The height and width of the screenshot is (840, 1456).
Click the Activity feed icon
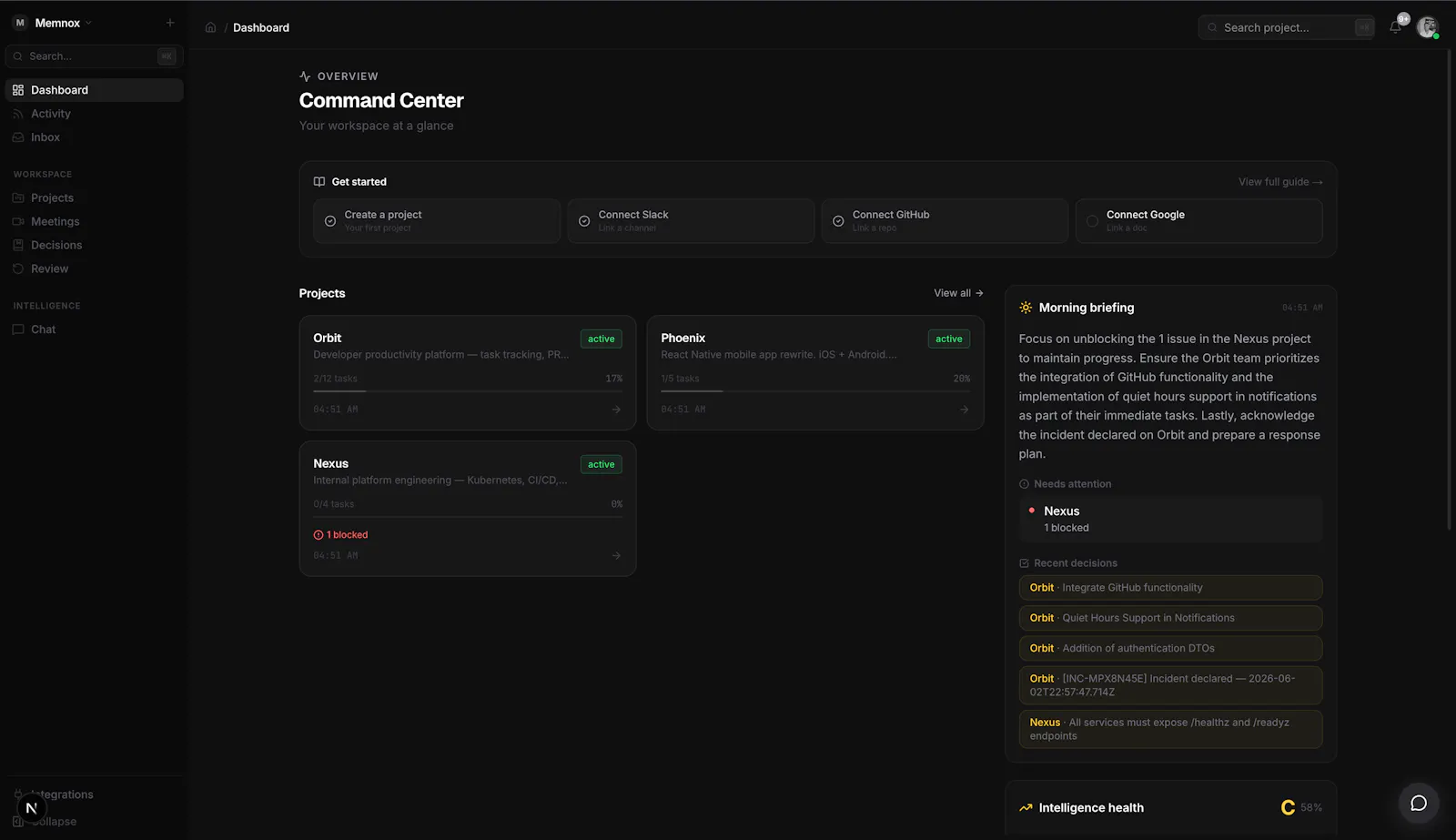coord(18,114)
